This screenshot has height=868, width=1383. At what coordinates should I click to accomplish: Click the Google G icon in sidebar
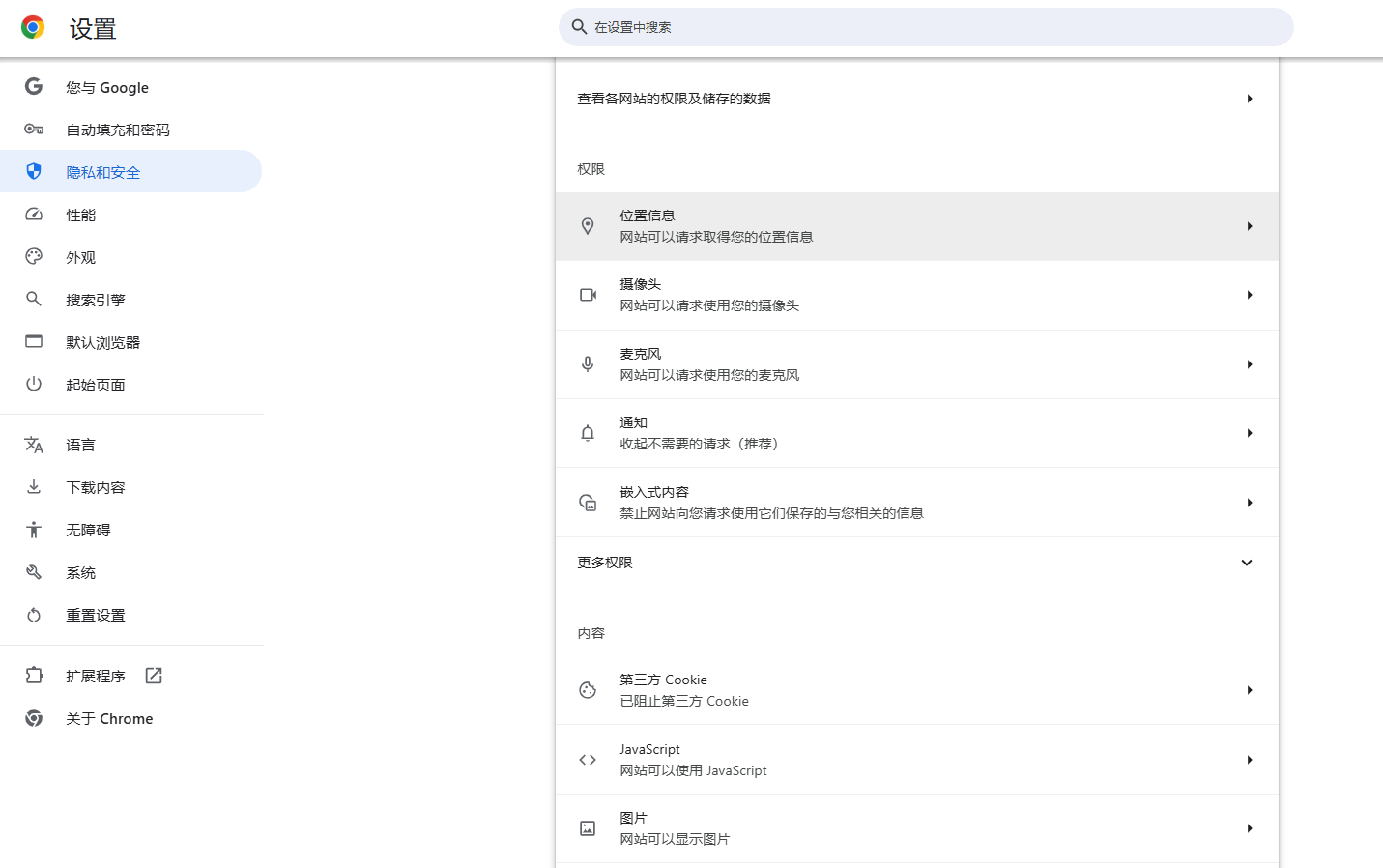34,86
